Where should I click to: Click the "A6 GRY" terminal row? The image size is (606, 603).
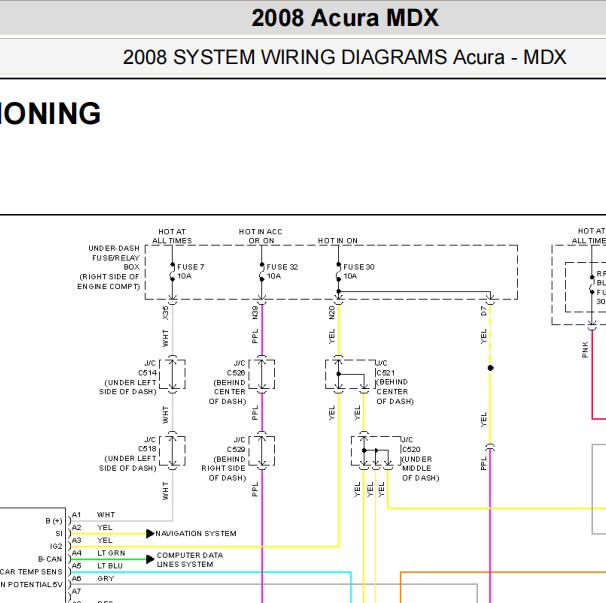[x=93, y=579]
